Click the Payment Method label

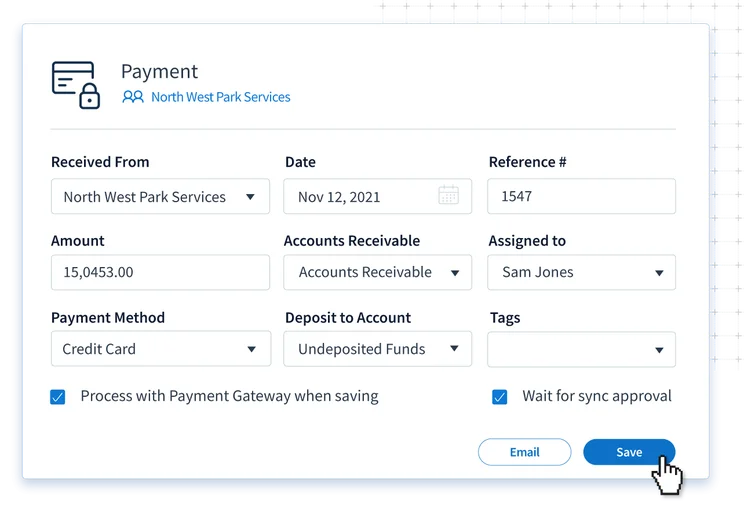tap(108, 318)
